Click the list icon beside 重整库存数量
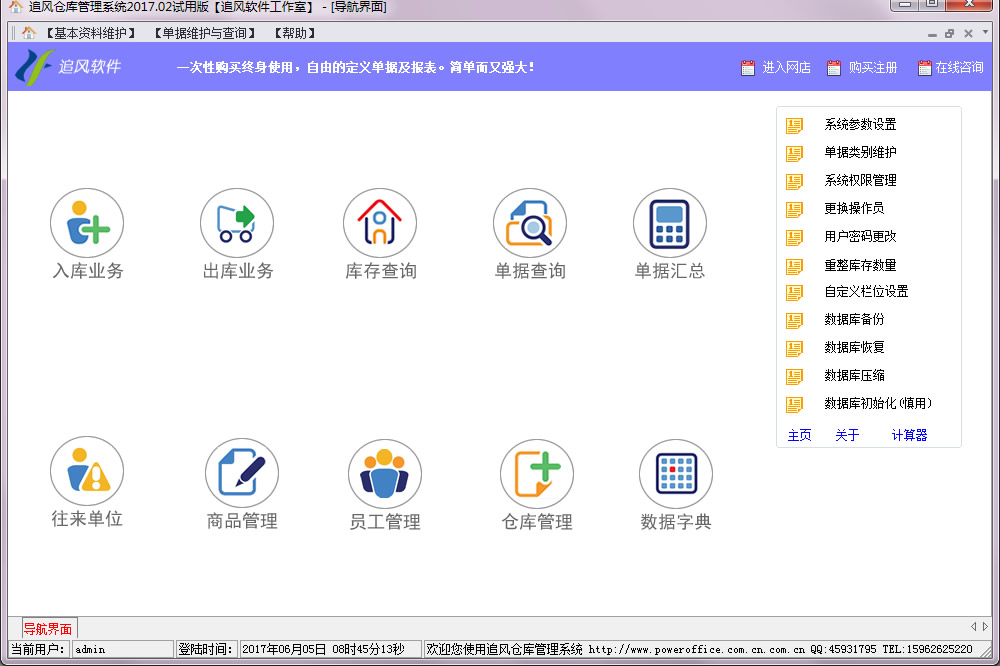Screen dimensions: 1000x666 click(794, 266)
